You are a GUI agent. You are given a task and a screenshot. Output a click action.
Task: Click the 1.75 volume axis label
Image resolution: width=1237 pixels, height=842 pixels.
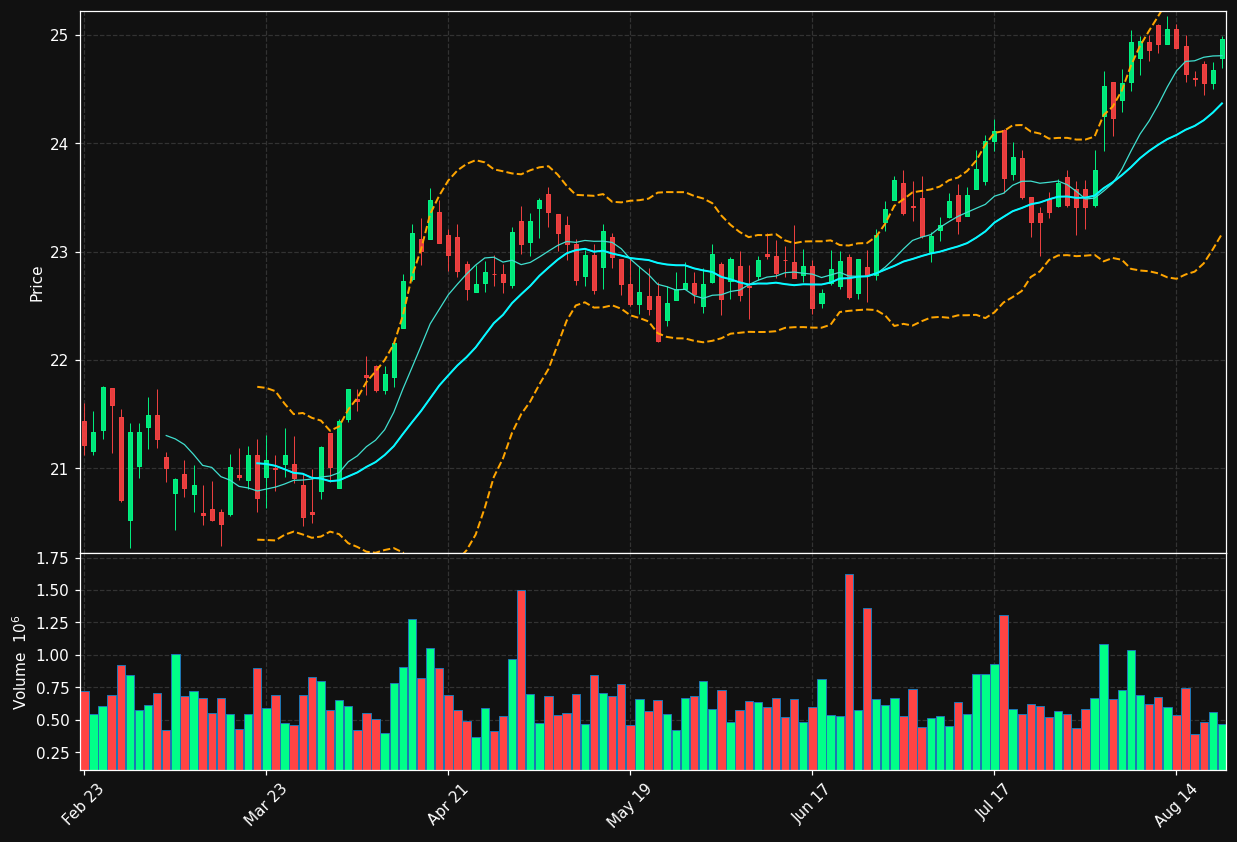coord(51,558)
